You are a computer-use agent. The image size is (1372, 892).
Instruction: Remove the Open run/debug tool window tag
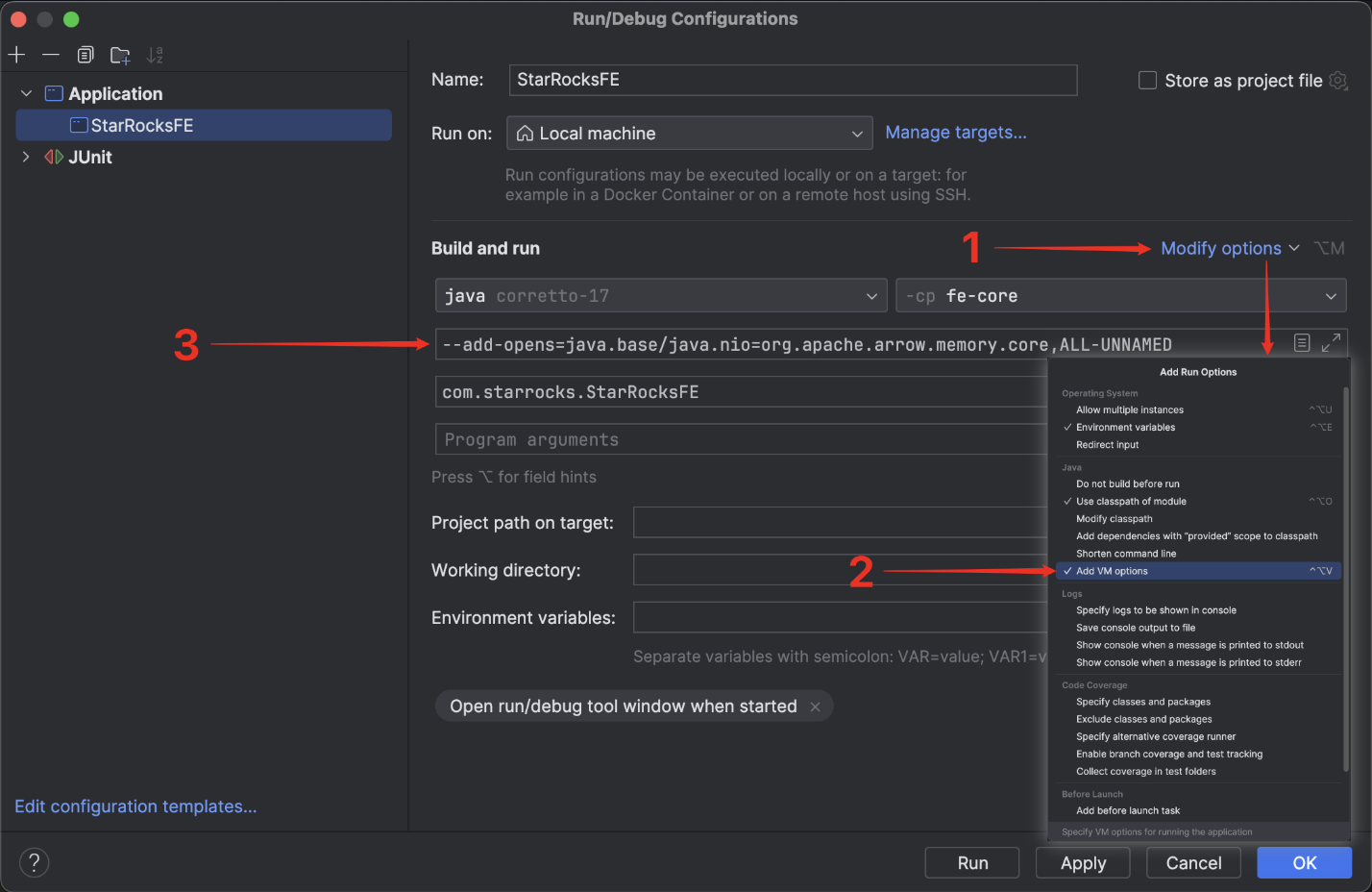[x=815, y=707]
